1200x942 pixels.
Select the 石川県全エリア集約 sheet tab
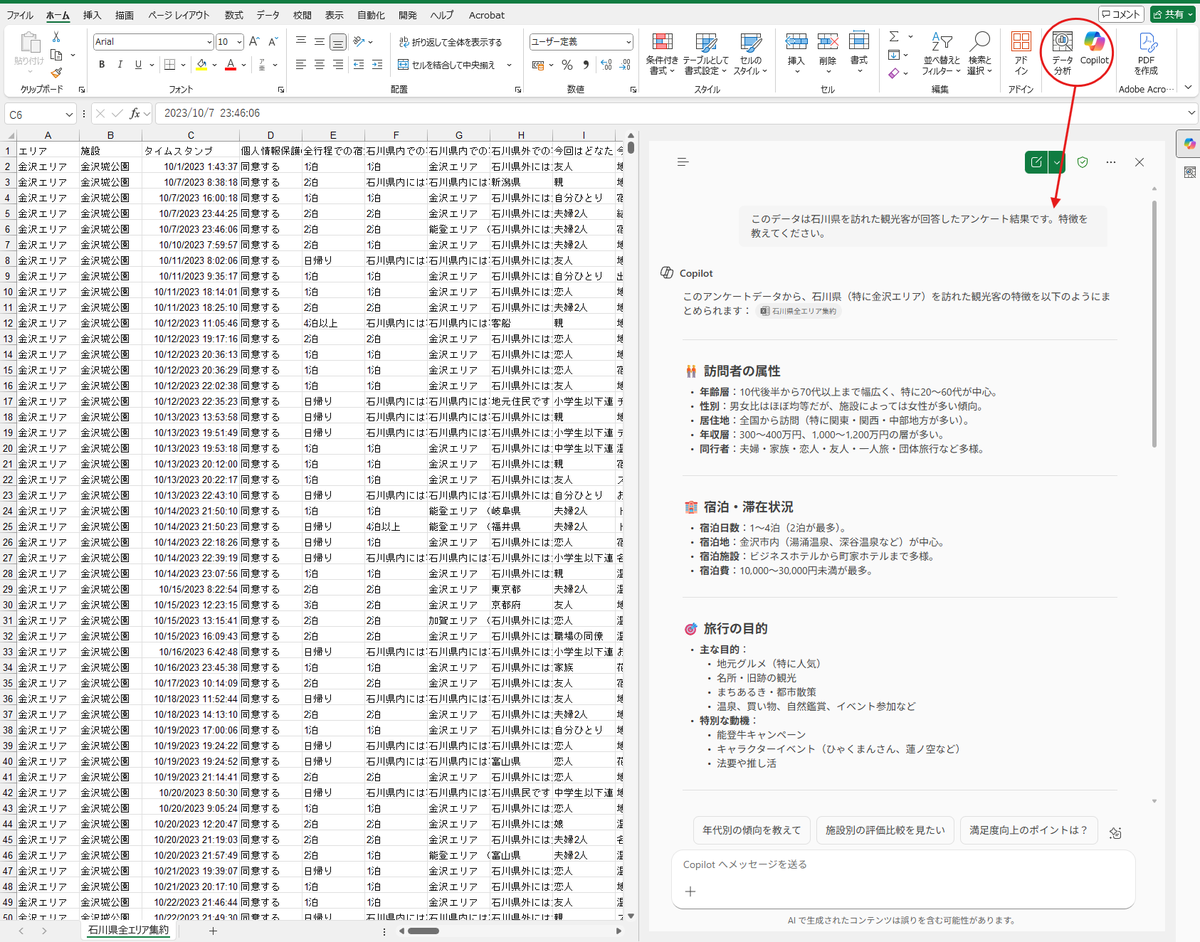pos(127,929)
